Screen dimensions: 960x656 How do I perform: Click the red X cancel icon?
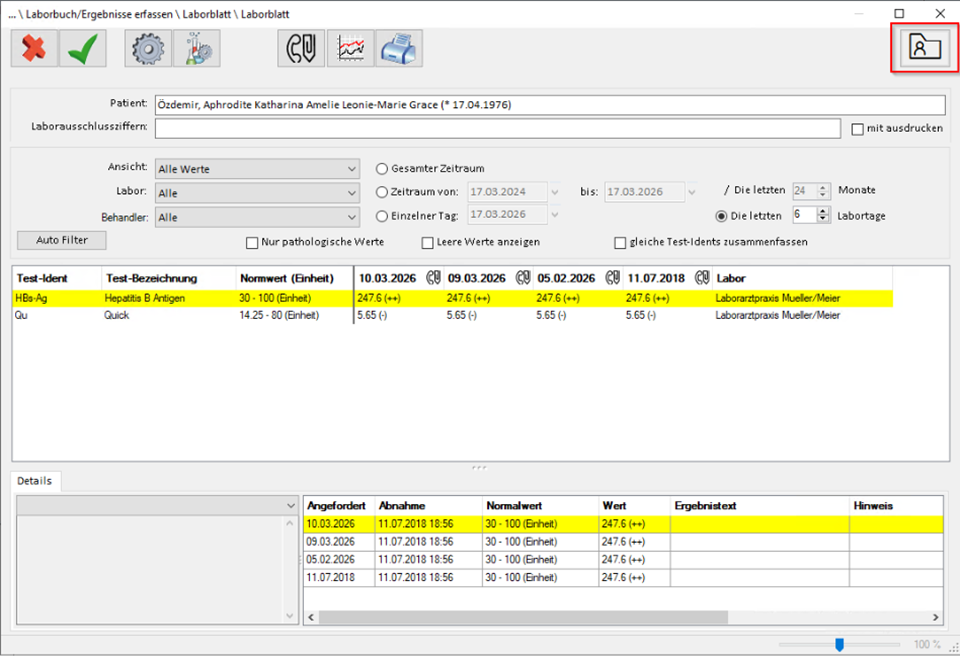click(x=33, y=48)
